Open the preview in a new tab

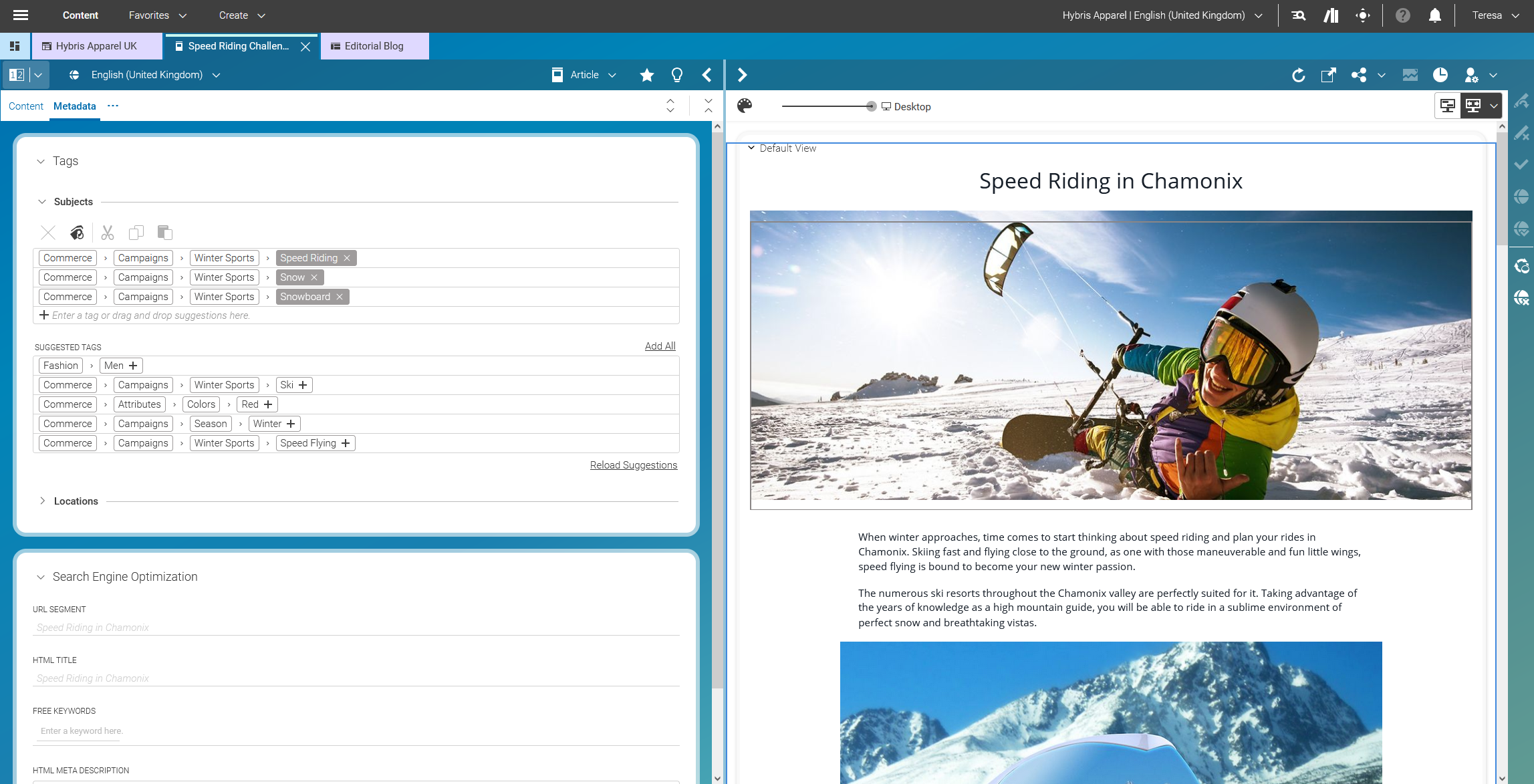[1329, 75]
